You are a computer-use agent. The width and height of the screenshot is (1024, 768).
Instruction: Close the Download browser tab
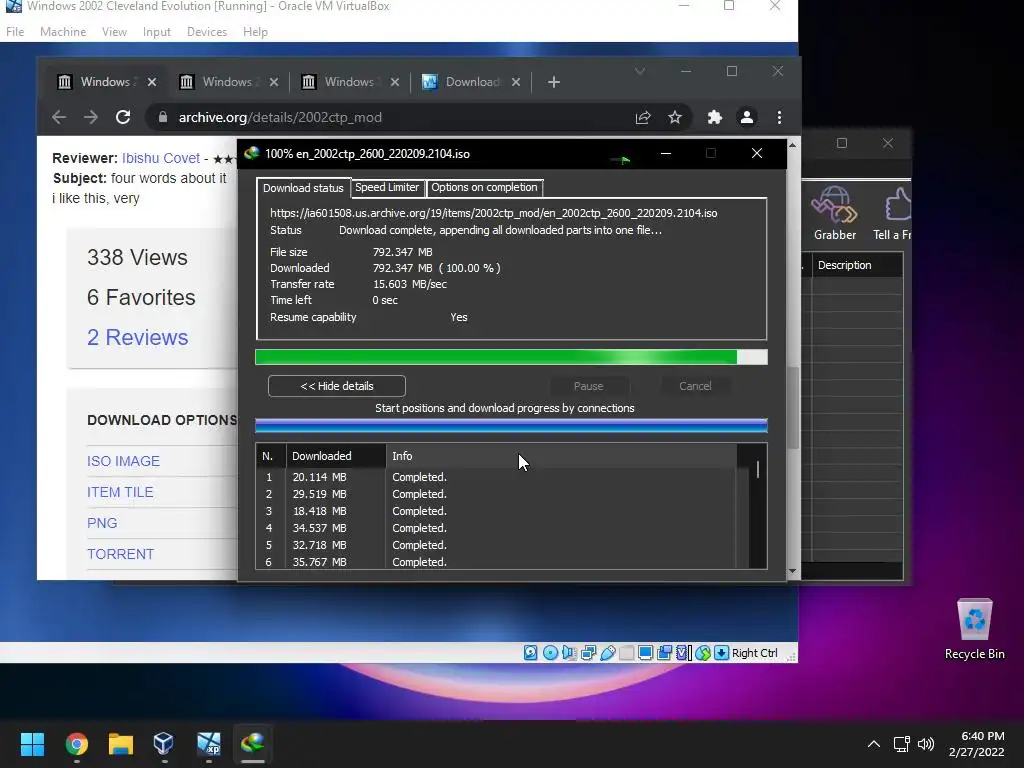pyautogui.click(x=516, y=82)
